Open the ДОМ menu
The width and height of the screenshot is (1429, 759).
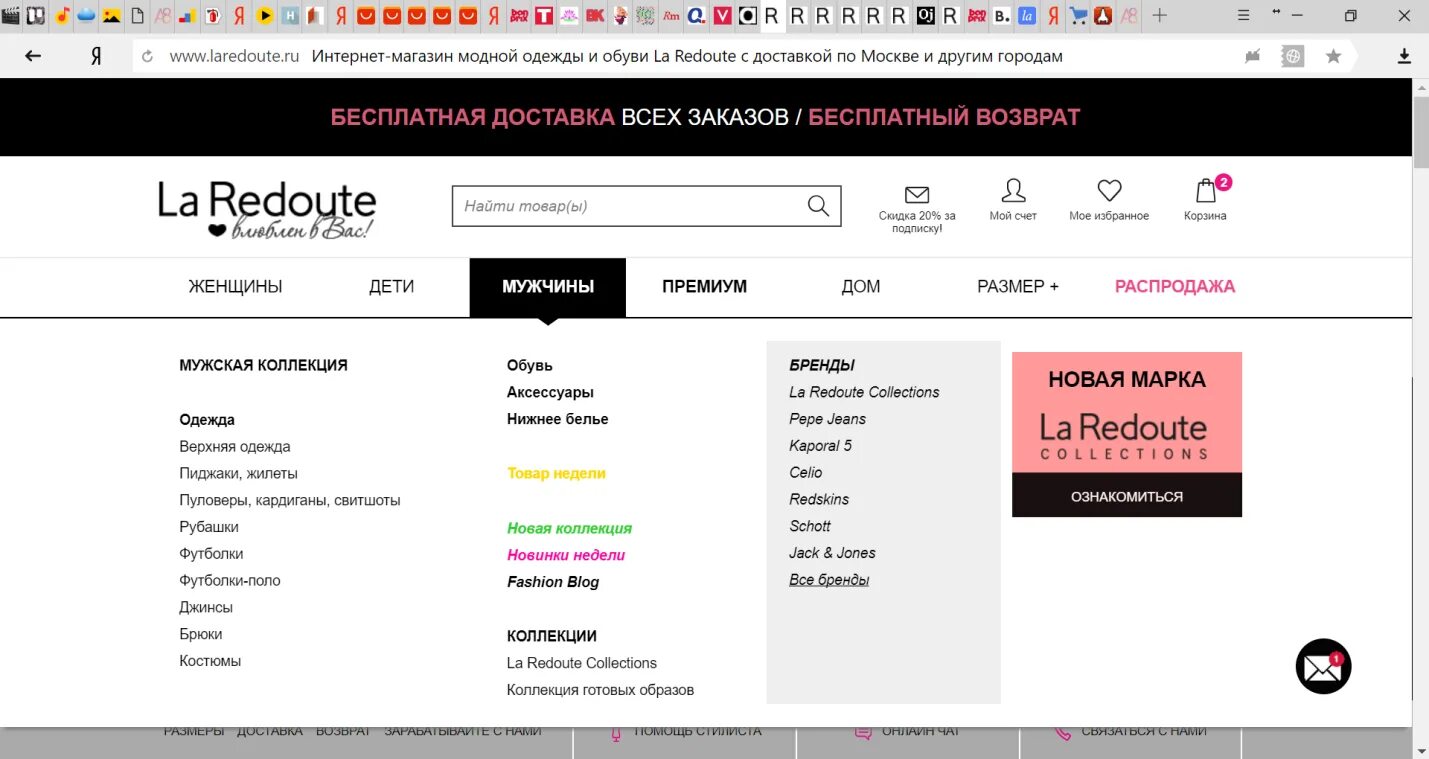861,287
